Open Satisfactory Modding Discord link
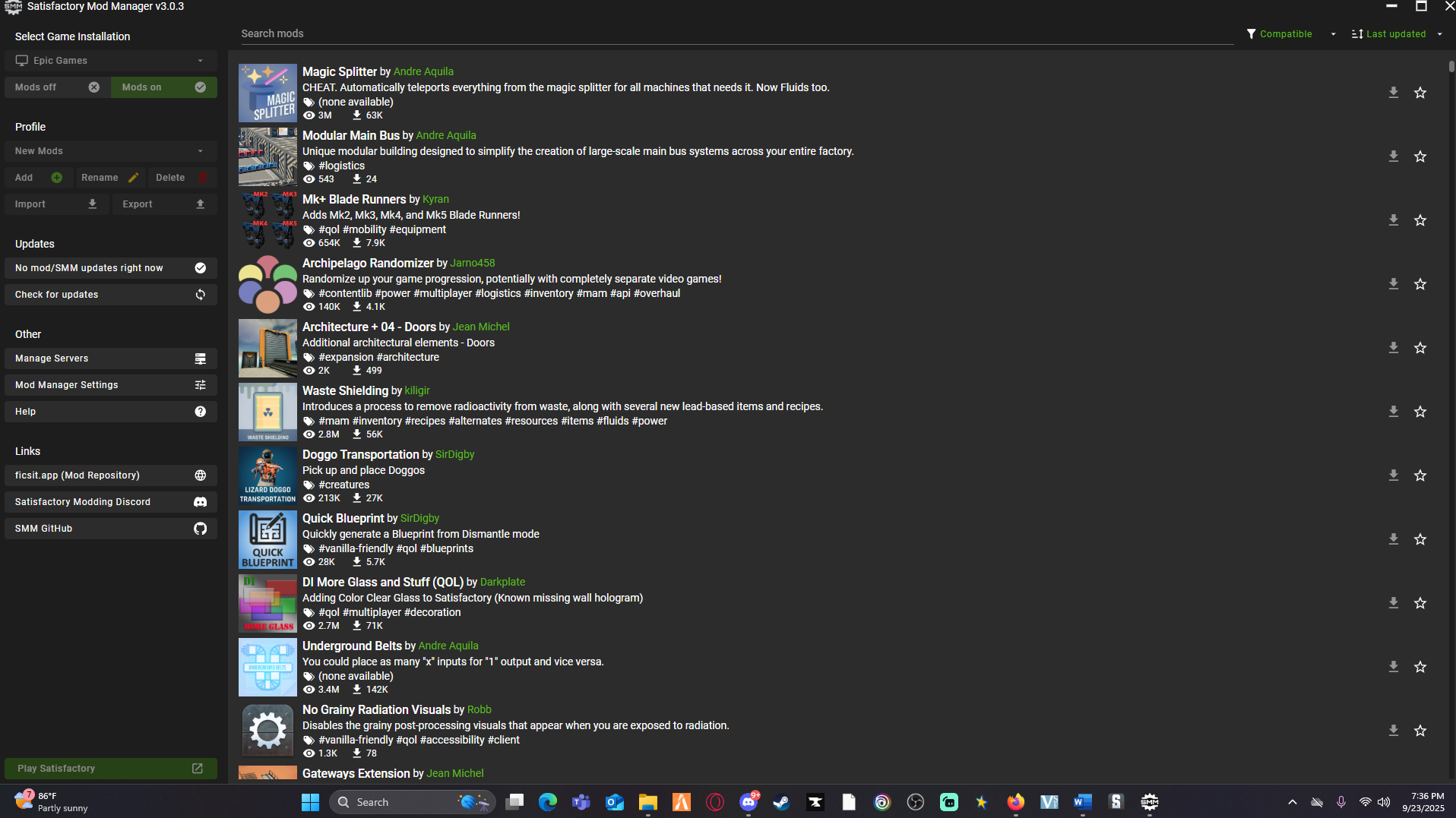This screenshot has height=818, width=1456. pos(111,502)
